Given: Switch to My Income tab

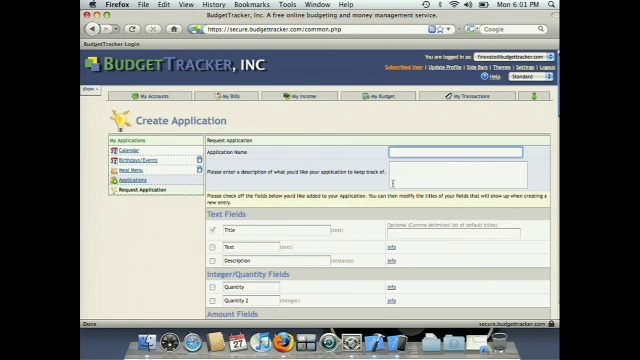Looking at the screenshot, I should (x=300, y=96).
